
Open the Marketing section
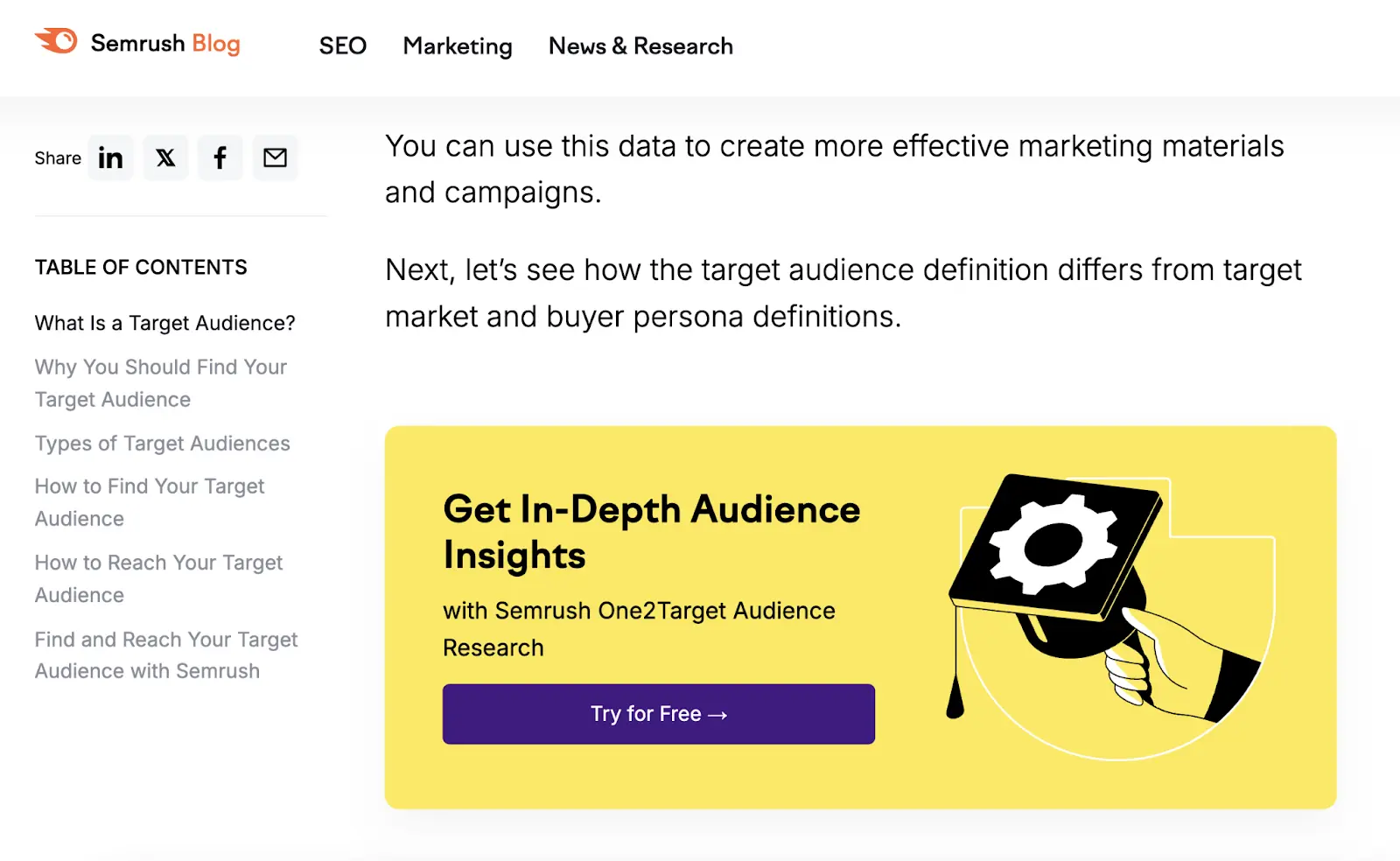pos(457,45)
